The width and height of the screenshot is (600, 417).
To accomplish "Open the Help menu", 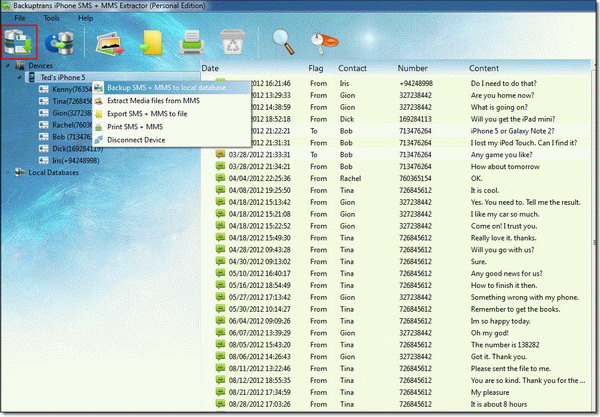I will tap(85, 18).
